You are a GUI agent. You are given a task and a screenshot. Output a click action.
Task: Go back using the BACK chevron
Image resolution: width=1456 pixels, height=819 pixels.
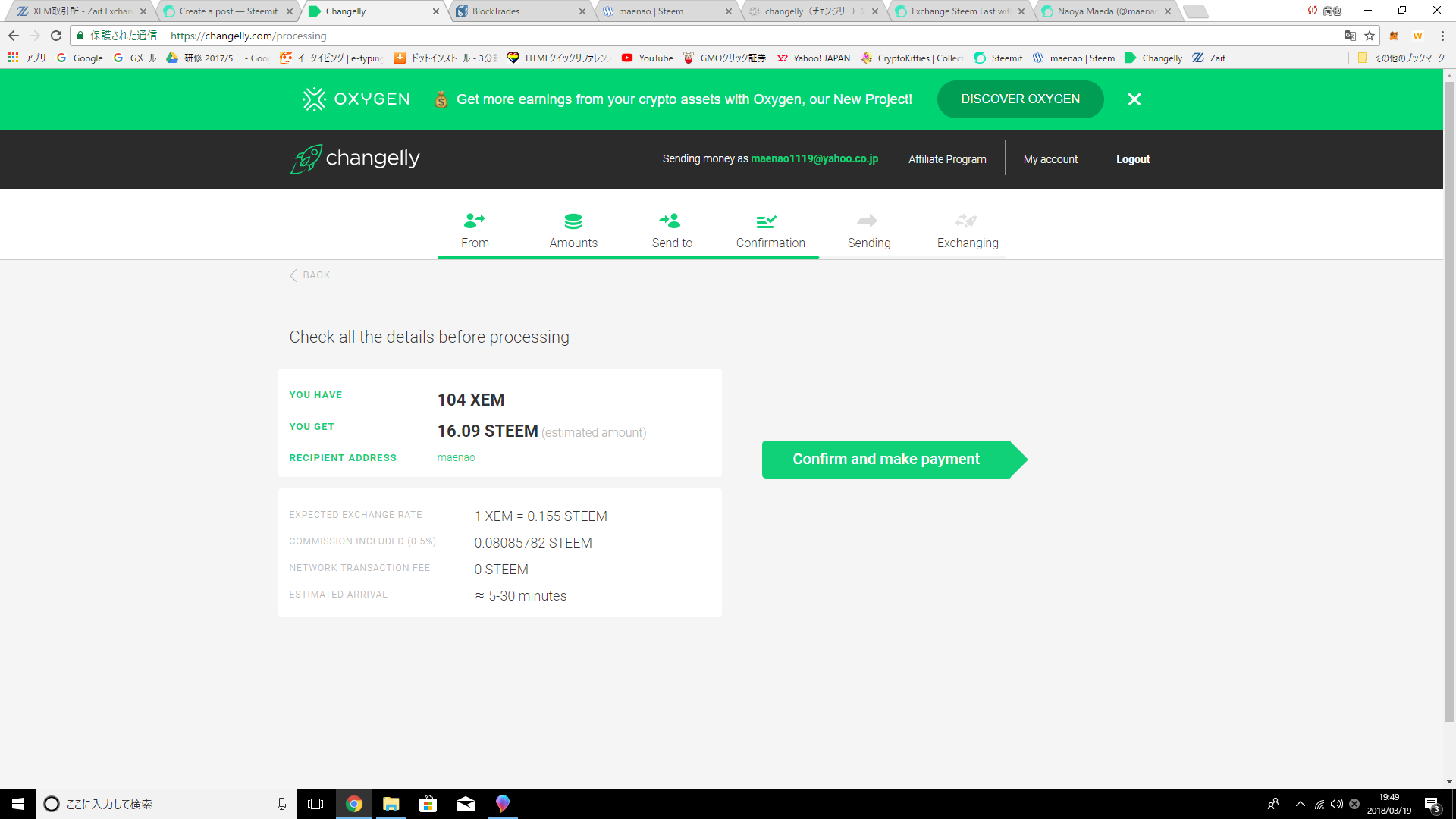click(293, 275)
